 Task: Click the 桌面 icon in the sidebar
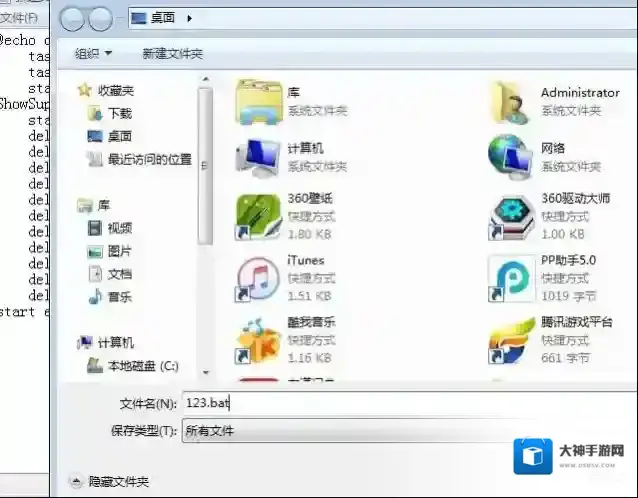(x=95, y=136)
